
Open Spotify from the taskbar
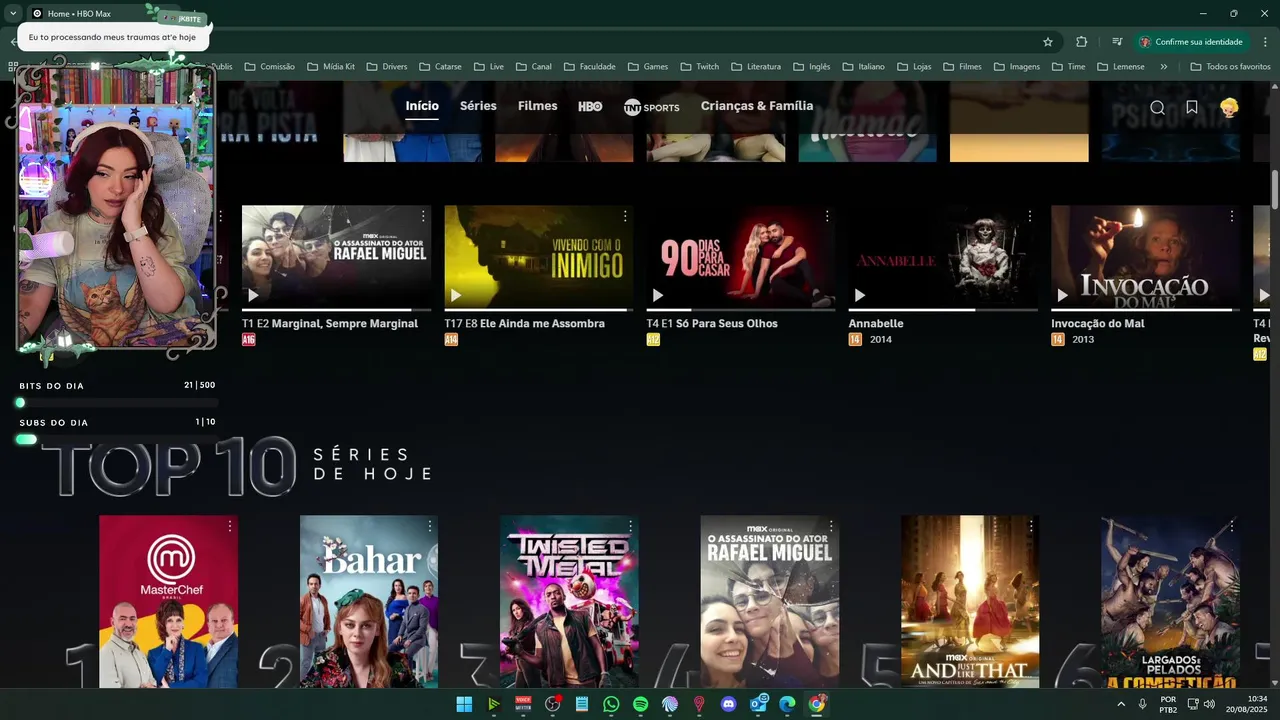640,704
